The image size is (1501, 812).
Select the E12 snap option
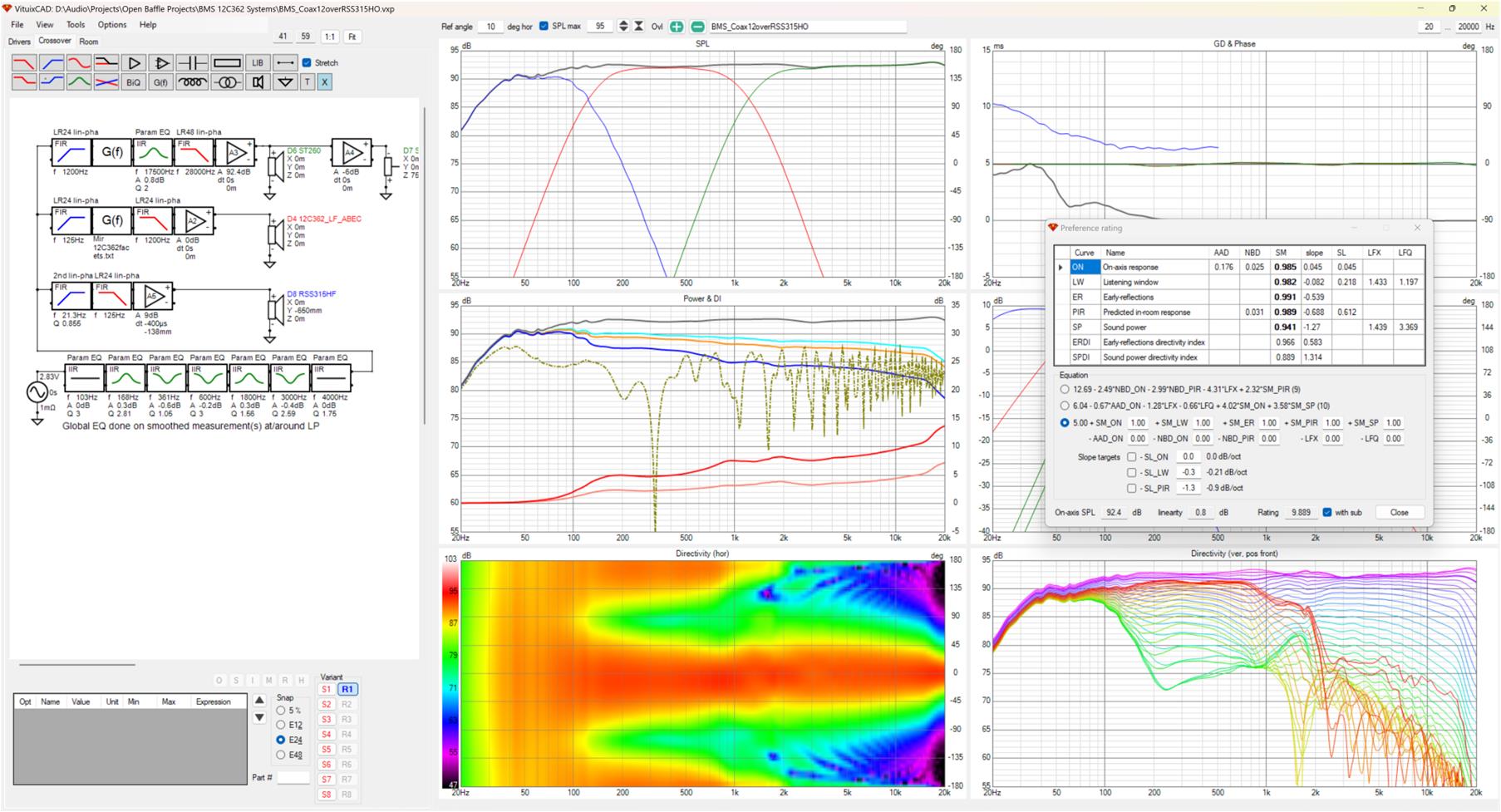pyautogui.click(x=281, y=725)
